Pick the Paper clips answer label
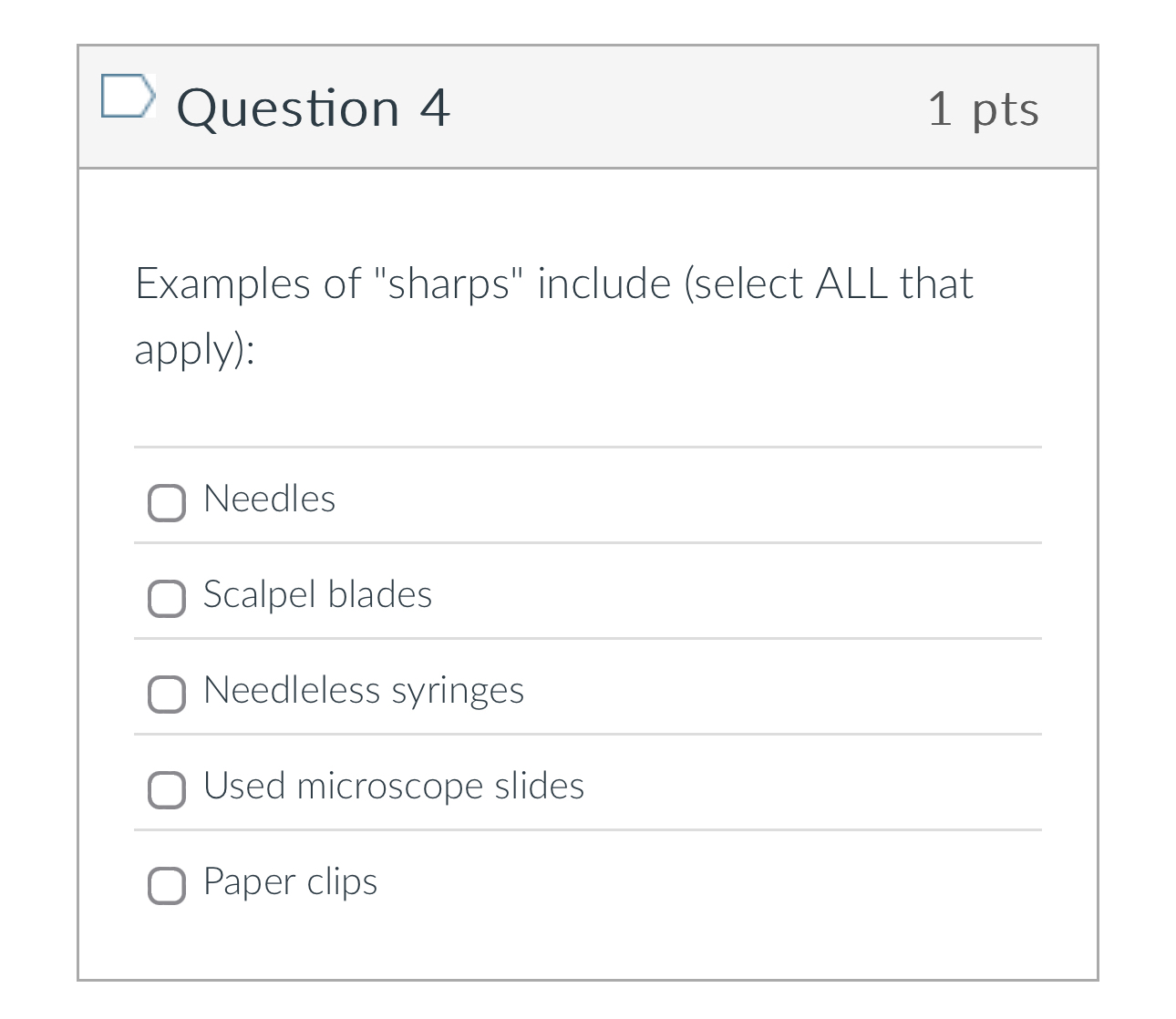 290,882
